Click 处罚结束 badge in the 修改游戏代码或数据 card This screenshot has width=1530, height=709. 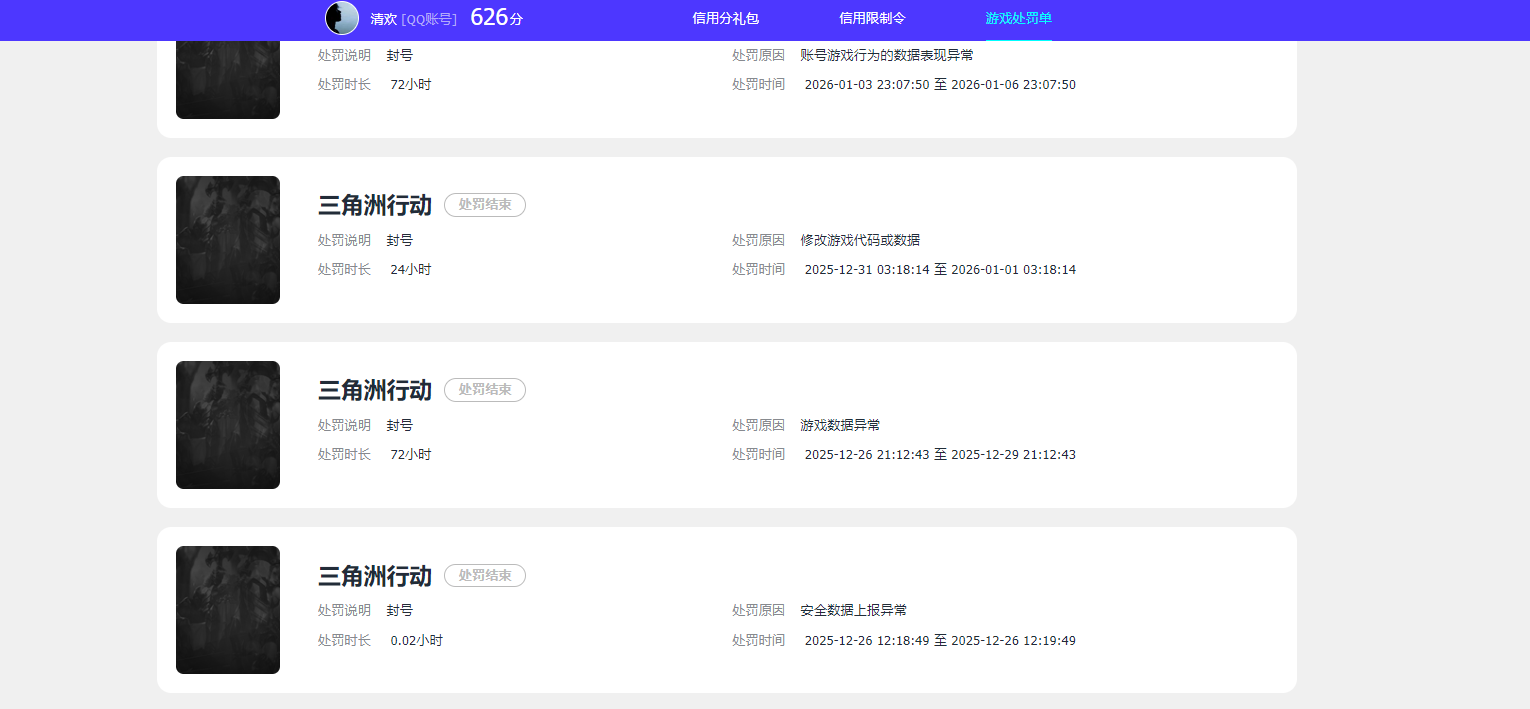pyautogui.click(x=485, y=205)
